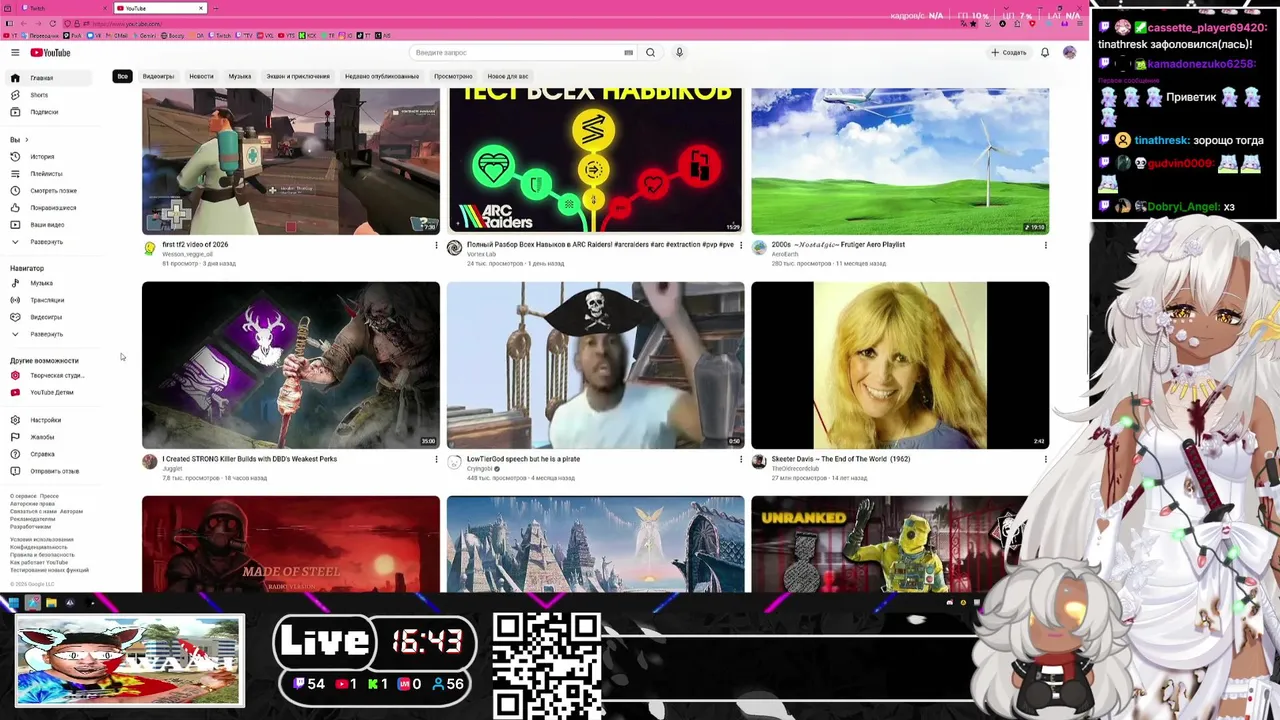Open options menu for Skeeter Davis video
The height and width of the screenshot is (720, 1280).
tap(1046, 460)
